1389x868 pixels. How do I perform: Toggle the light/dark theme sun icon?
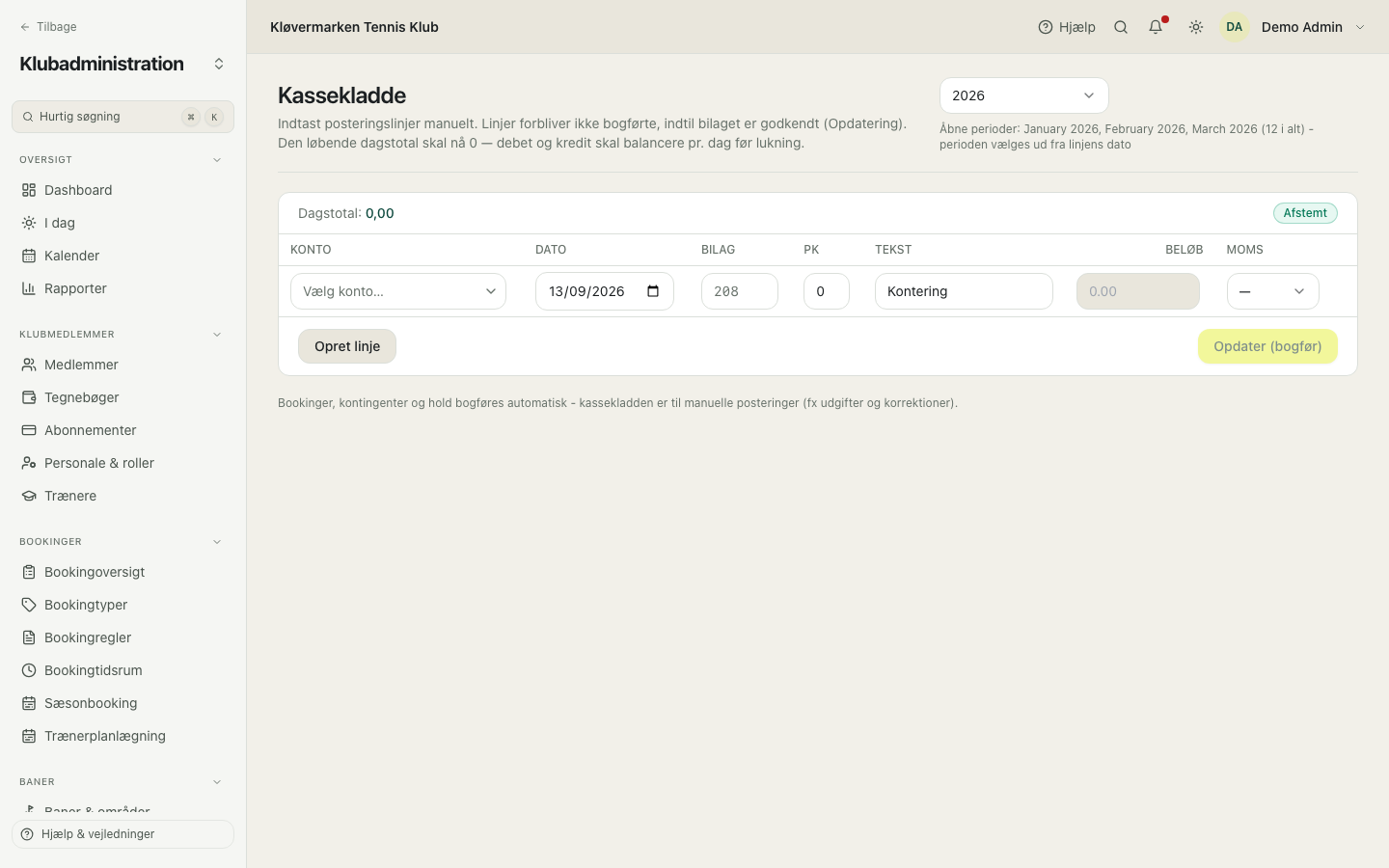click(x=1196, y=27)
